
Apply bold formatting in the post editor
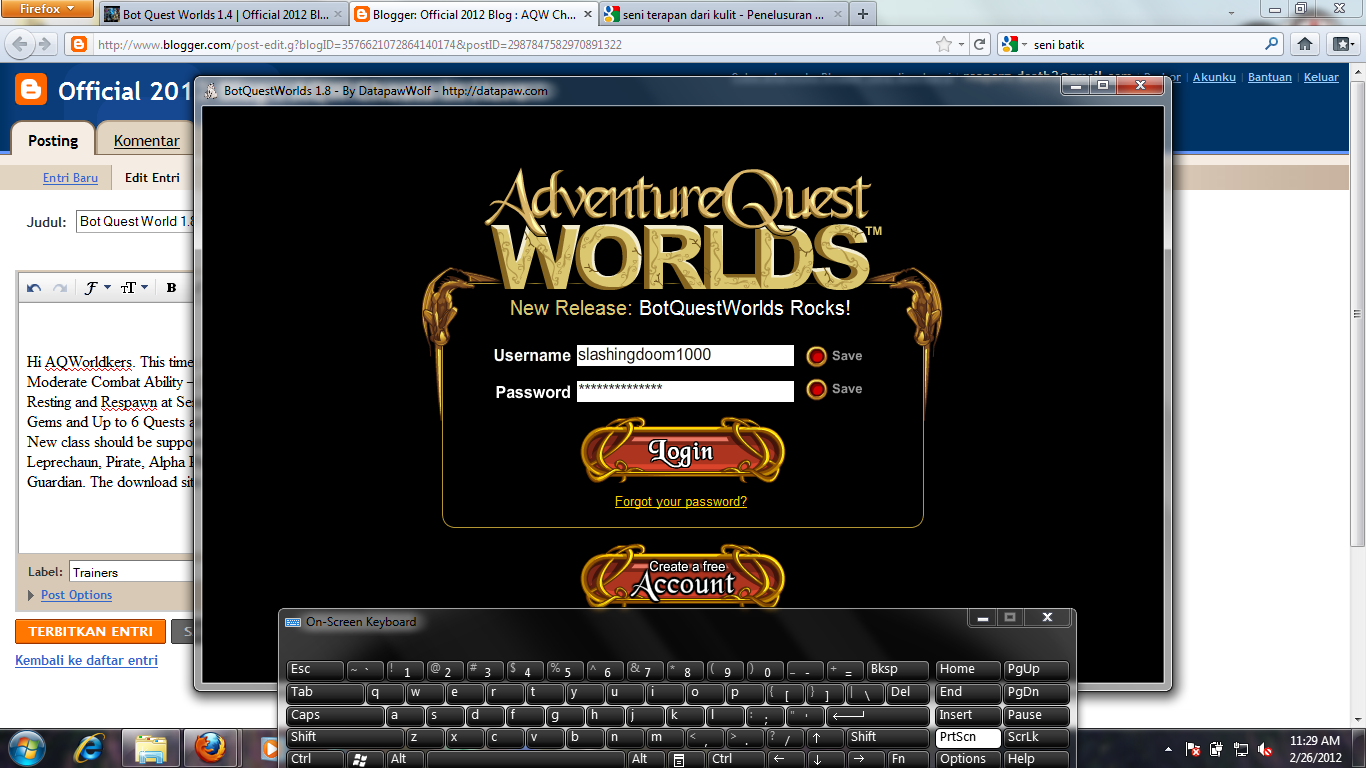pos(171,288)
